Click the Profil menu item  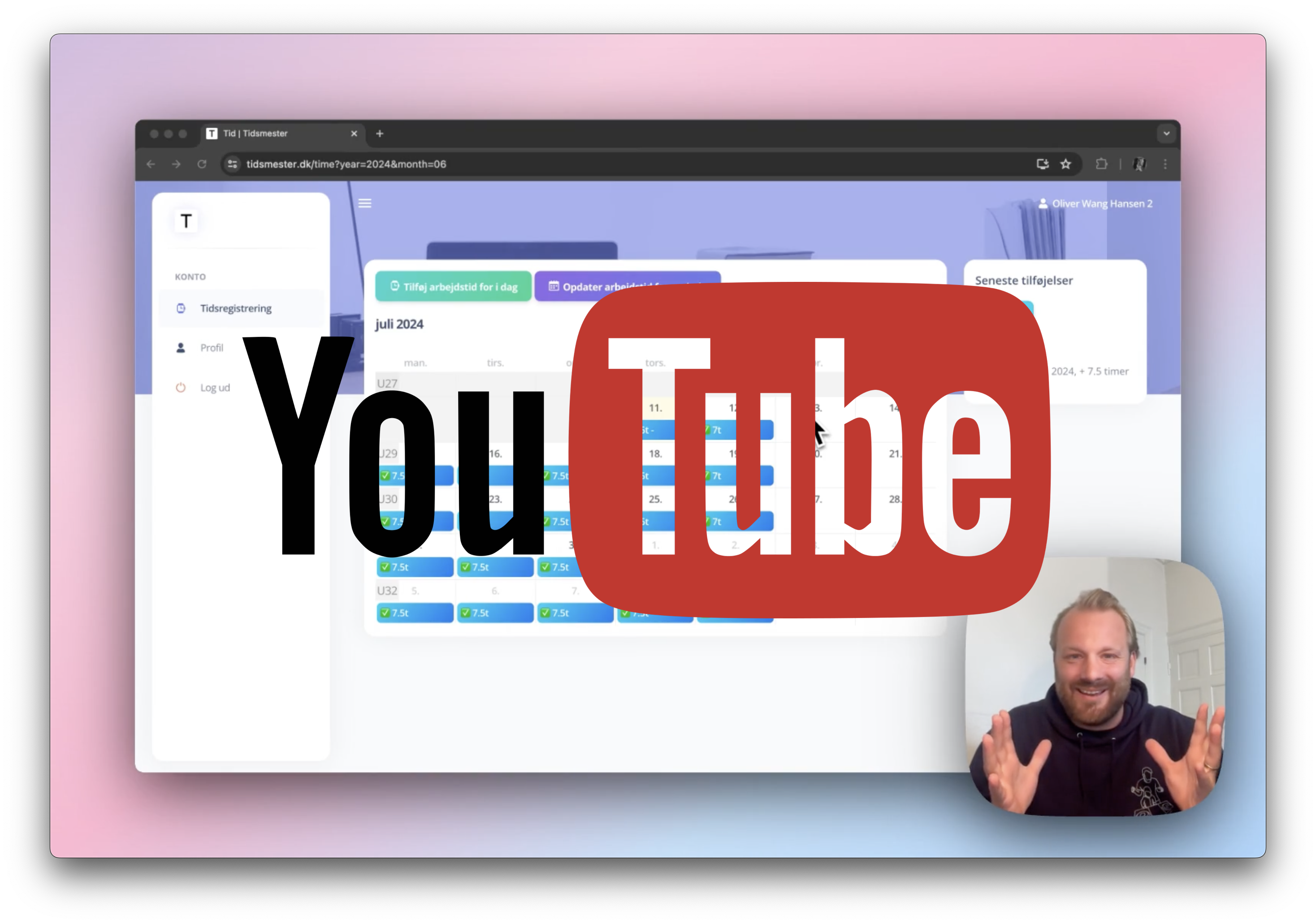pyautogui.click(x=211, y=347)
